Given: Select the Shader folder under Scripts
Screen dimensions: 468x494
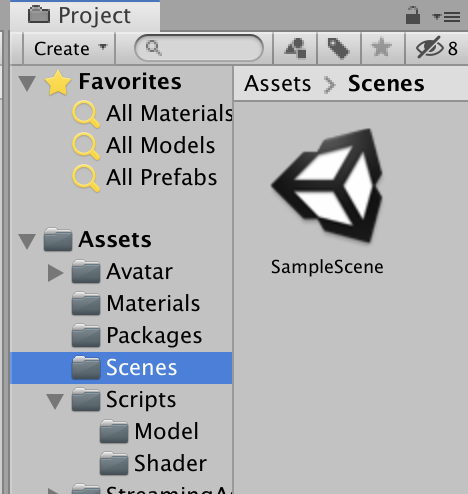Looking at the screenshot, I should pyautogui.click(x=153, y=464).
